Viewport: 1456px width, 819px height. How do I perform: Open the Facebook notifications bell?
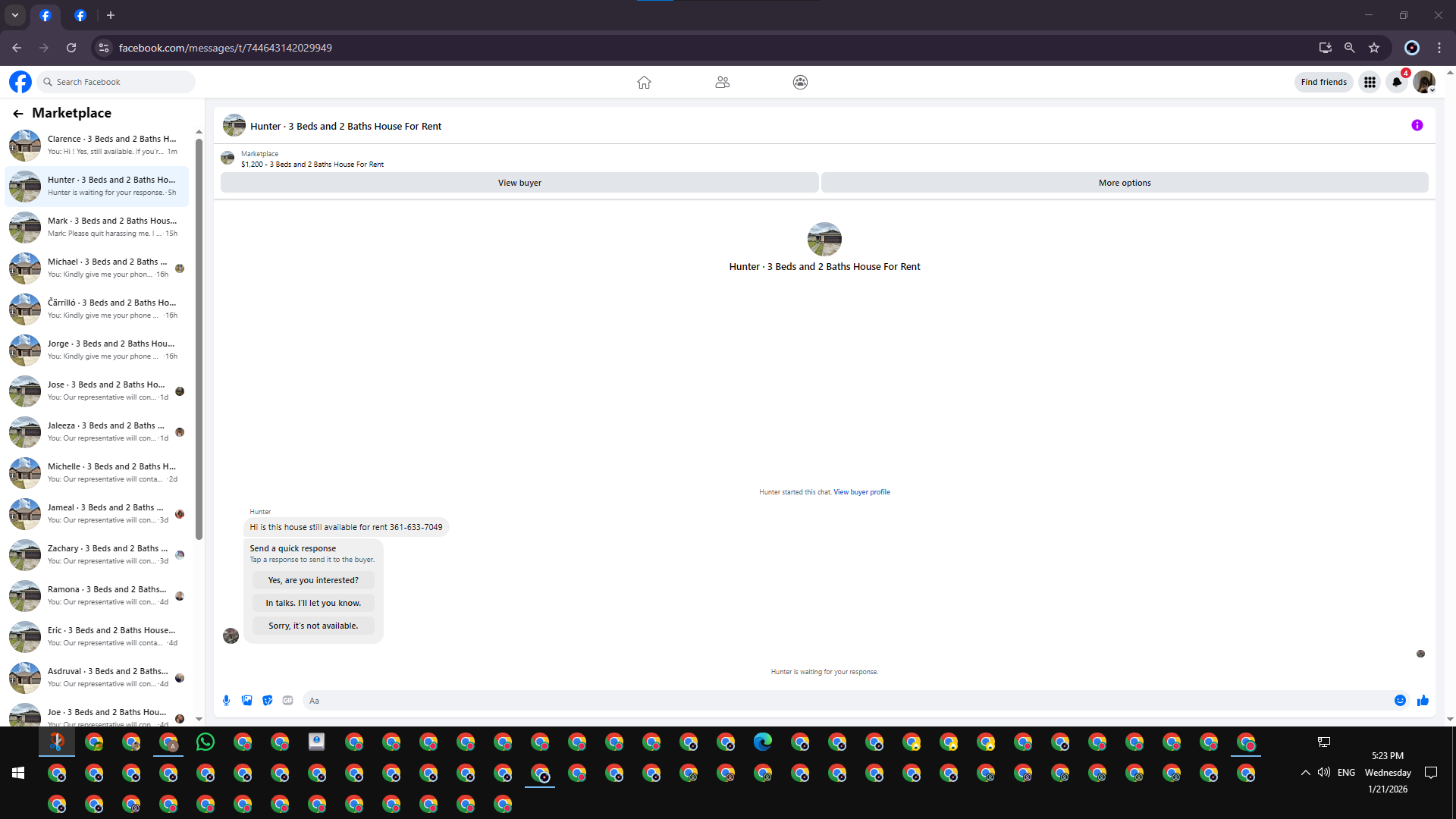coord(1396,82)
